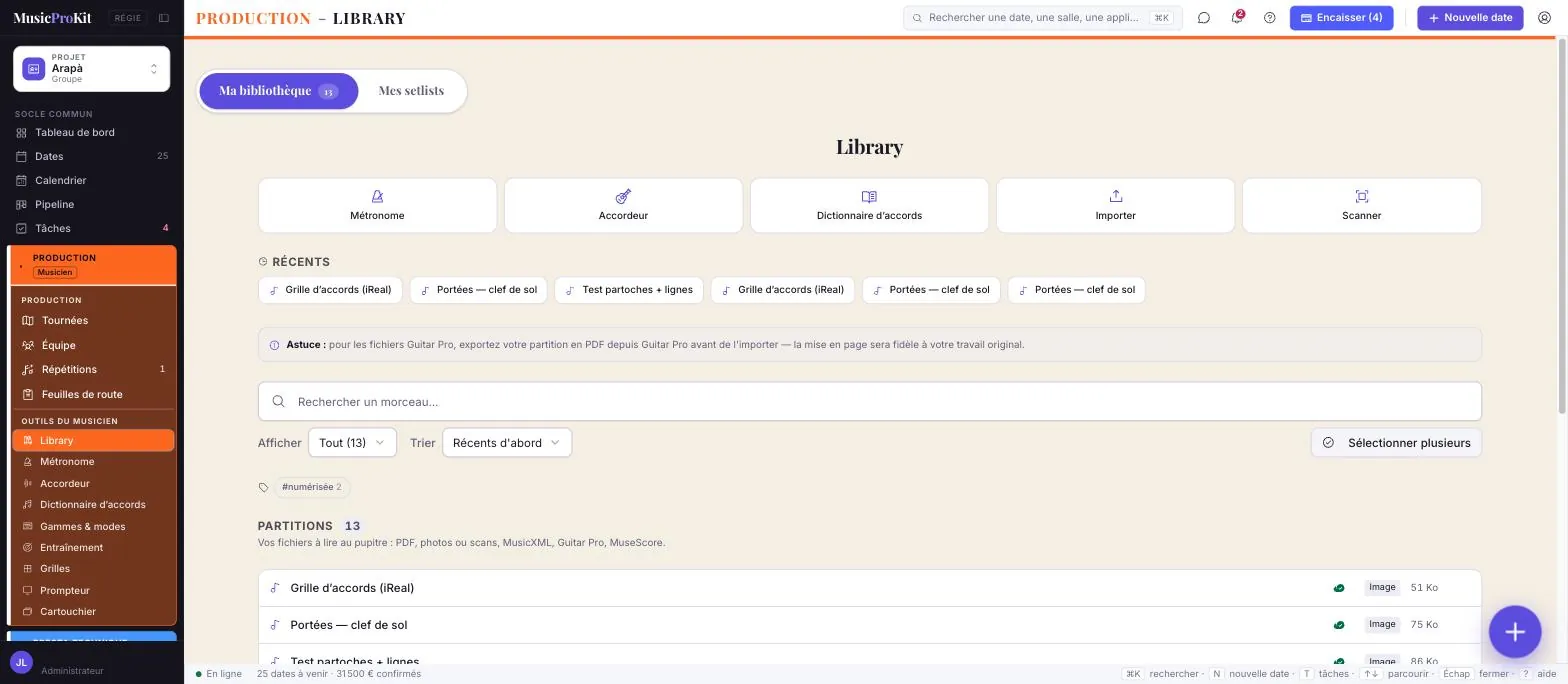Open Portées — clef de sol partition row
The height and width of the screenshot is (684, 1568).
(869, 625)
